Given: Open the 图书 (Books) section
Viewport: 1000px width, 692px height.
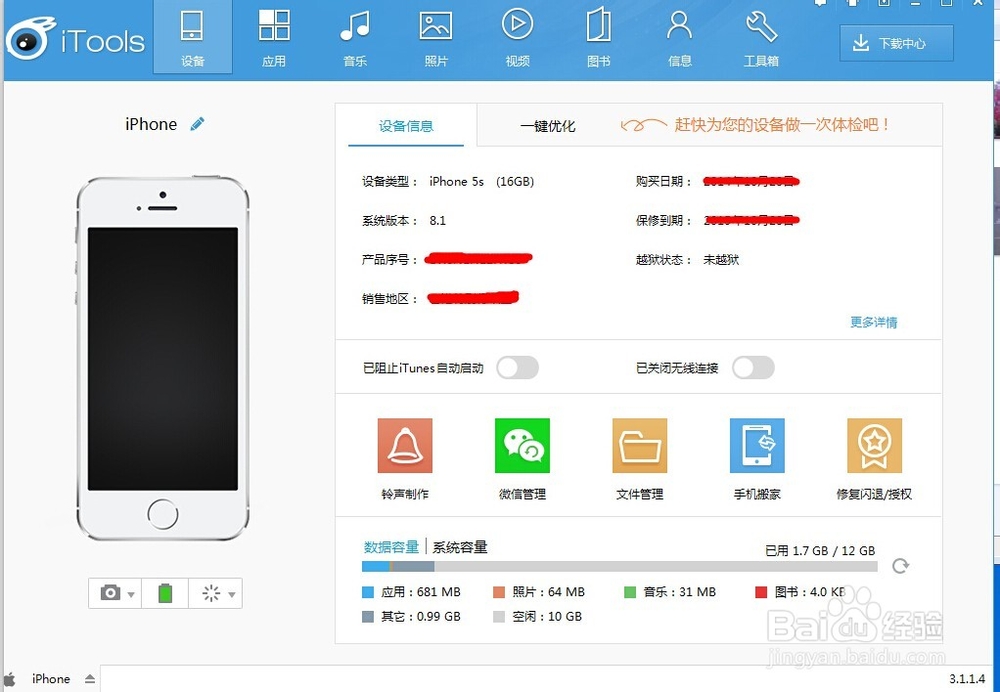Looking at the screenshot, I should tap(598, 37).
